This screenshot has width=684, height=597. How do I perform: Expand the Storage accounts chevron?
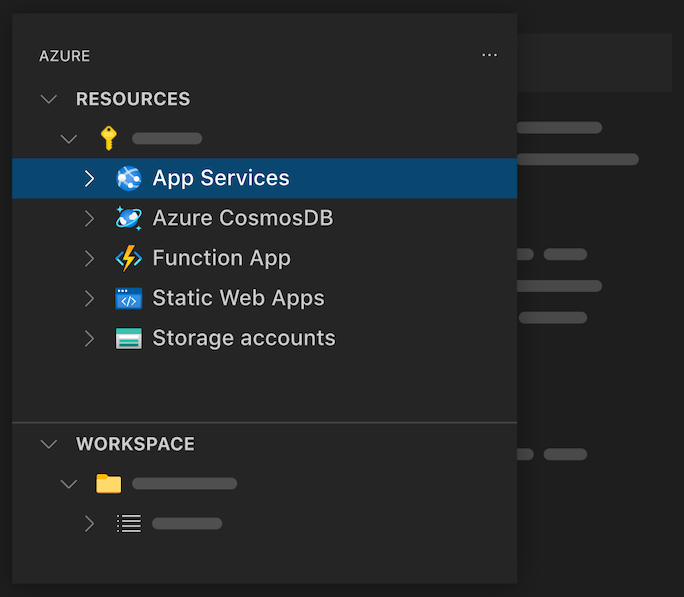pos(89,338)
